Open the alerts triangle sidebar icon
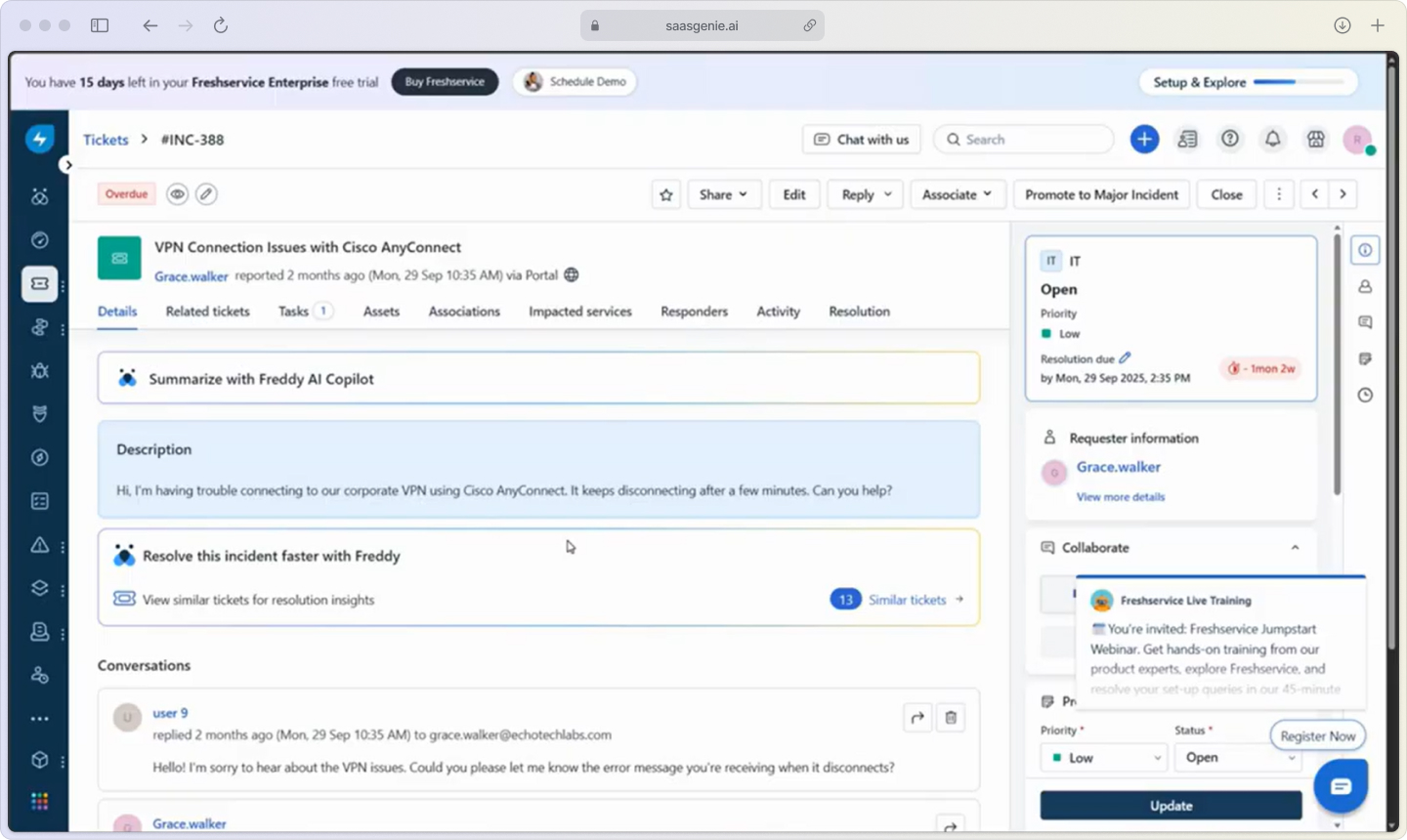Viewport: 1407px width, 840px height. click(x=40, y=545)
